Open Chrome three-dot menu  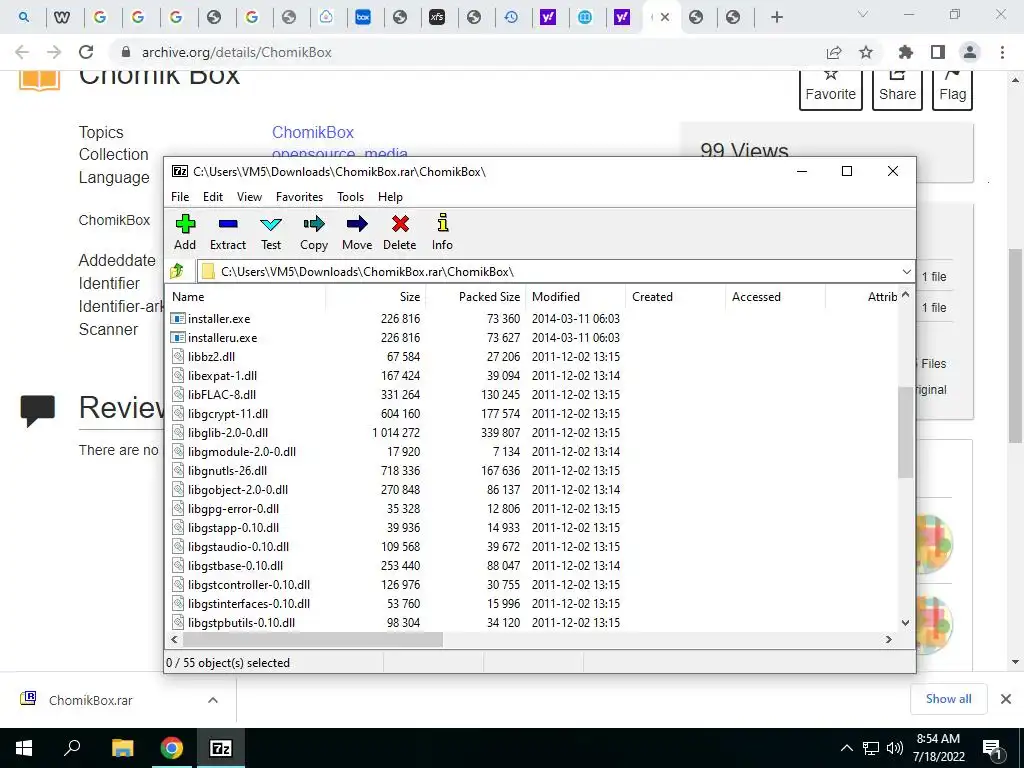[x=1002, y=52]
